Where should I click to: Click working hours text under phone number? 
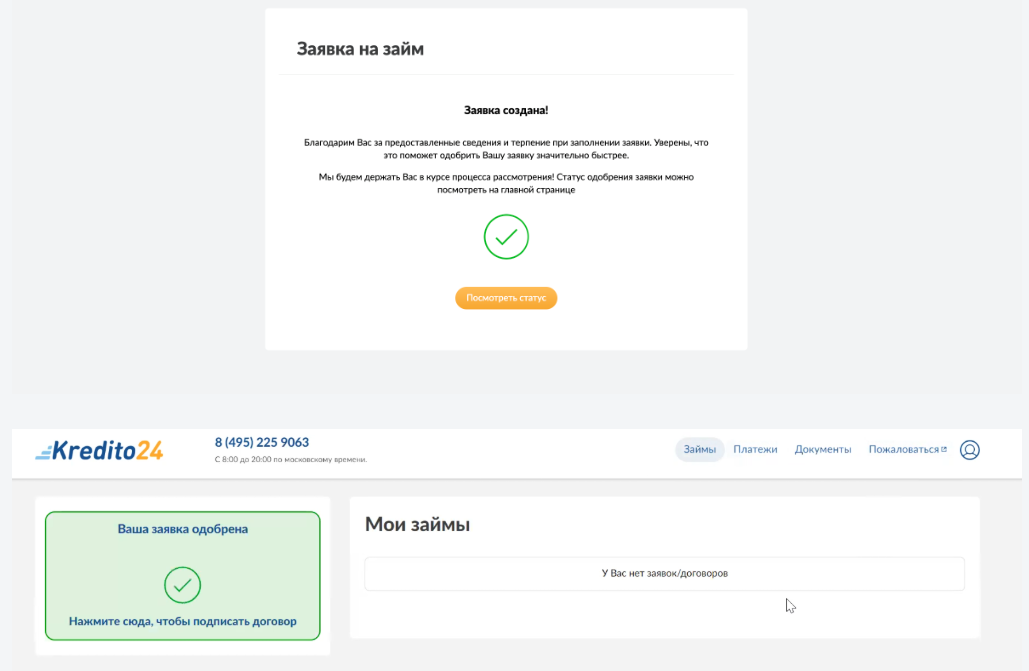(x=291, y=460)
